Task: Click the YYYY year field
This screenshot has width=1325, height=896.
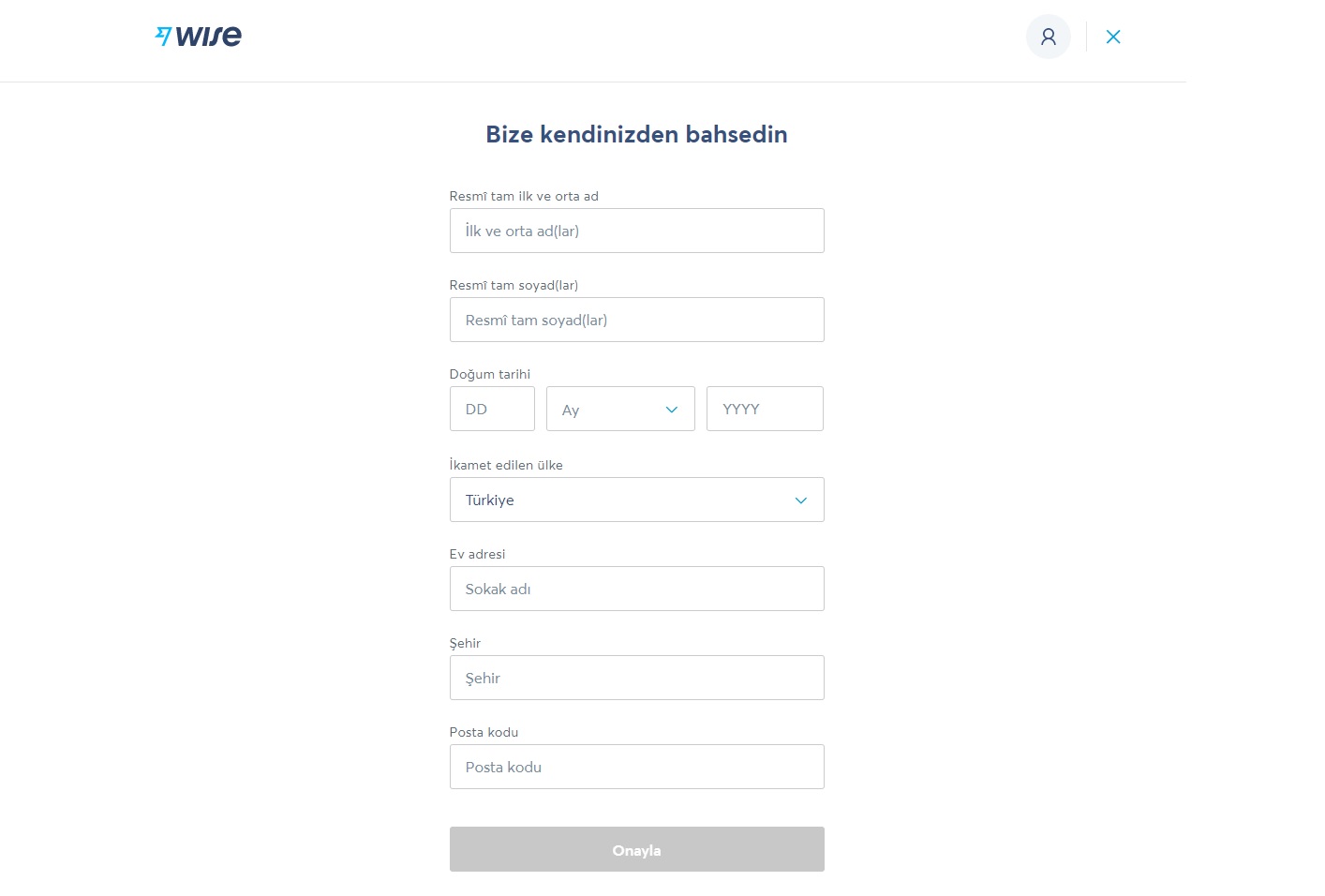Action: tap(765, 409)
